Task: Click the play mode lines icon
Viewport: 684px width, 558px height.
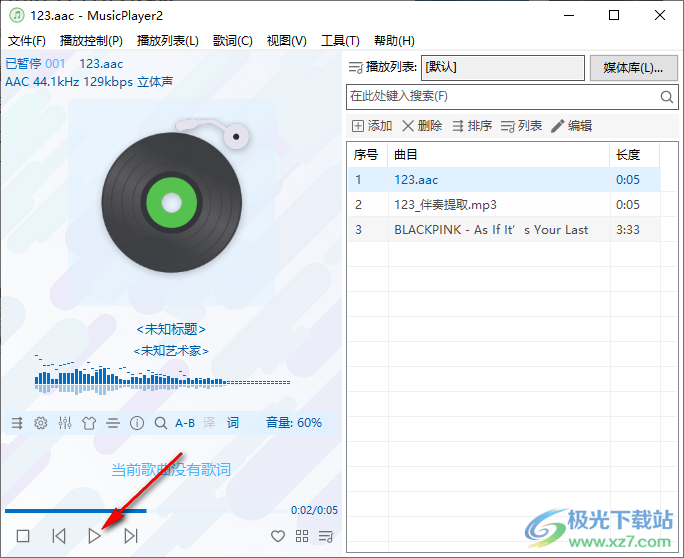Action: 113,423
